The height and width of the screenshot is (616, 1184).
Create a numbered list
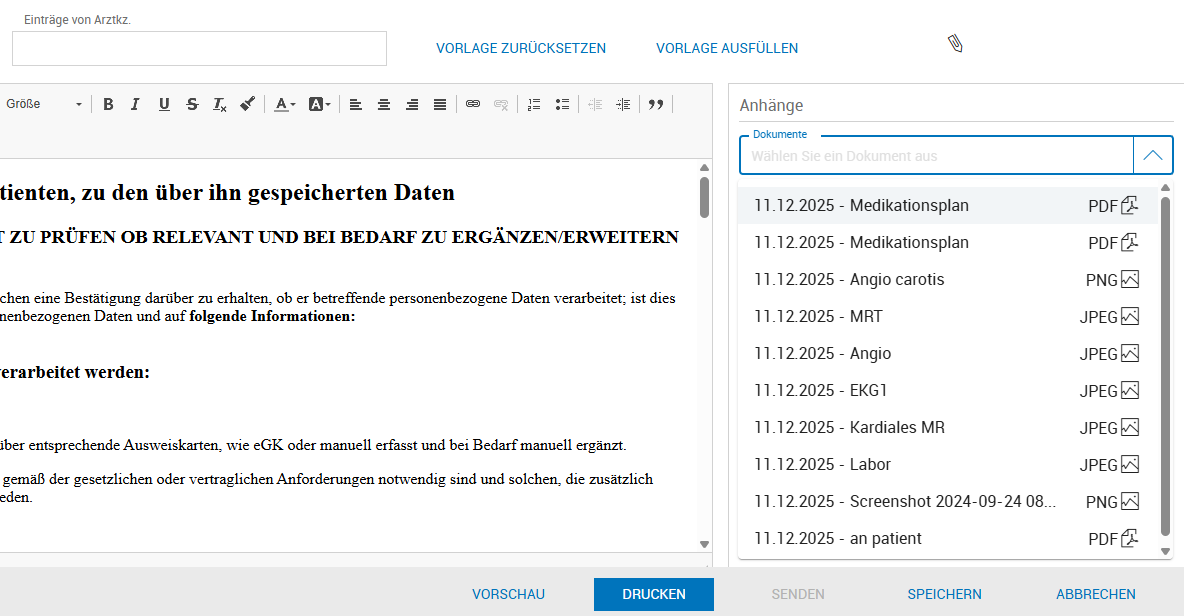[534, 104]
